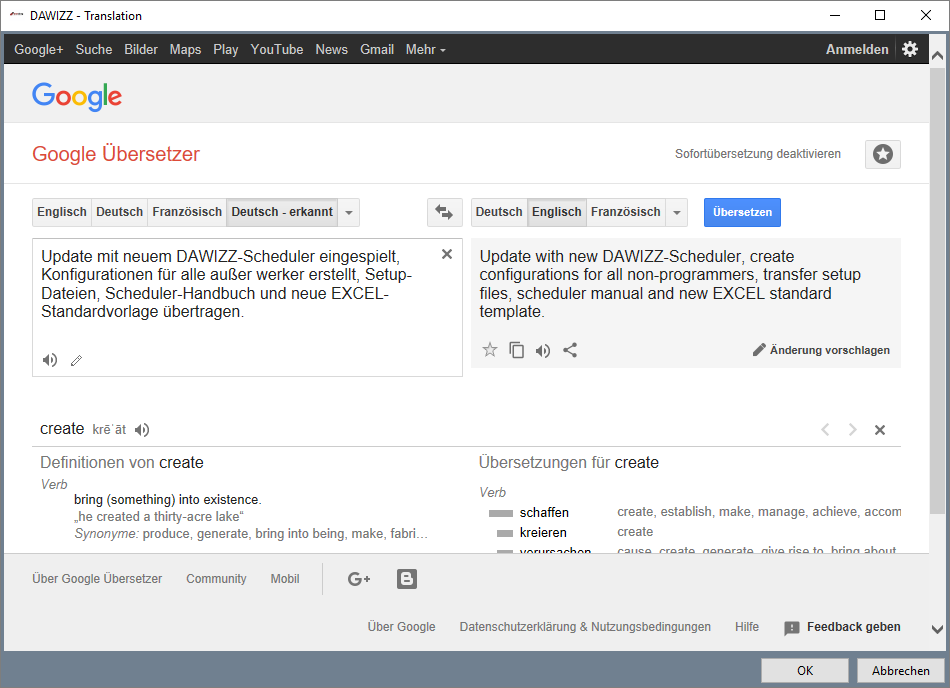Screen dimensions: 950x688
Task: Open the Phrasebook star button
Action: click(x=883, y=154)
